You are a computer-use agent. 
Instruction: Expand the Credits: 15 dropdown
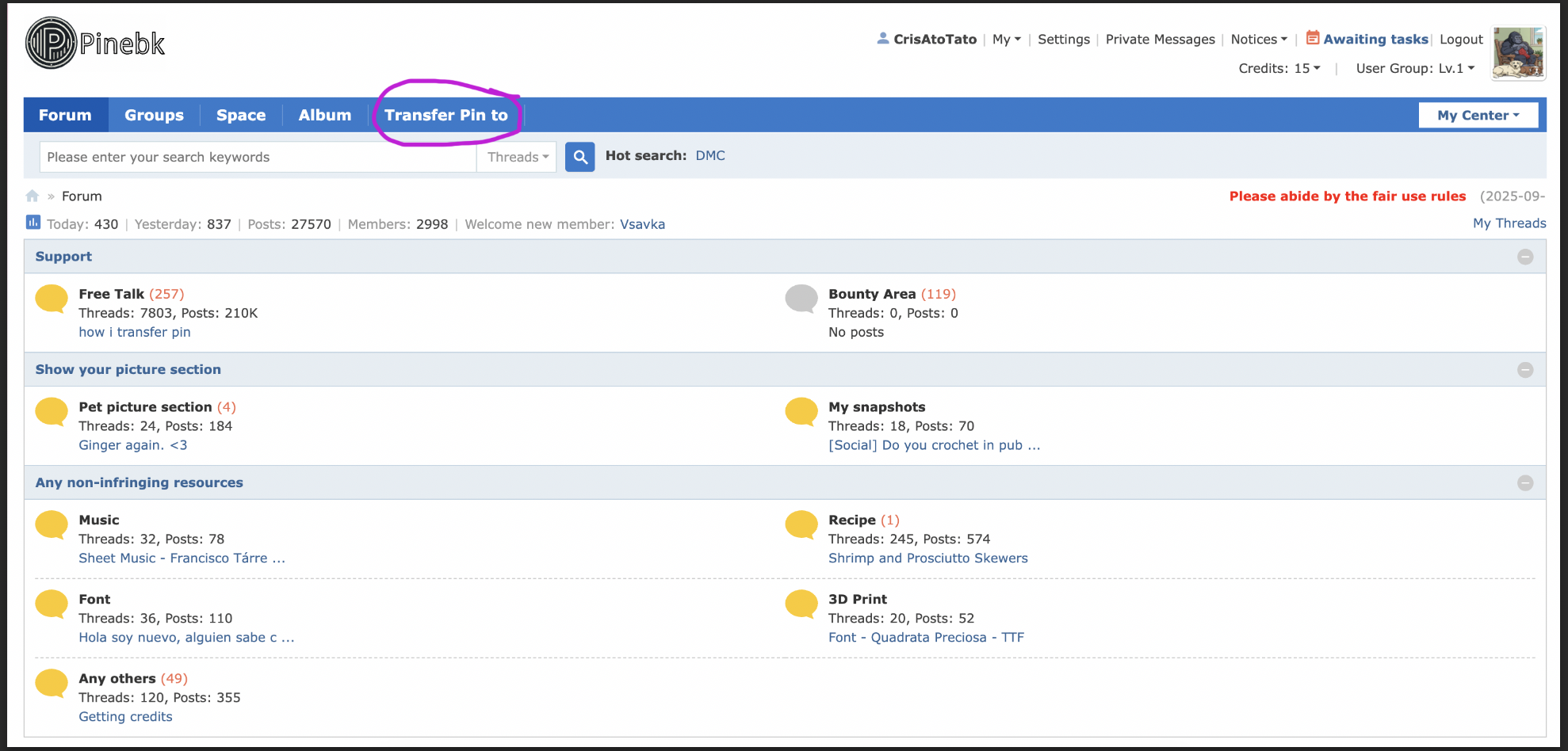click(1279, 68)
